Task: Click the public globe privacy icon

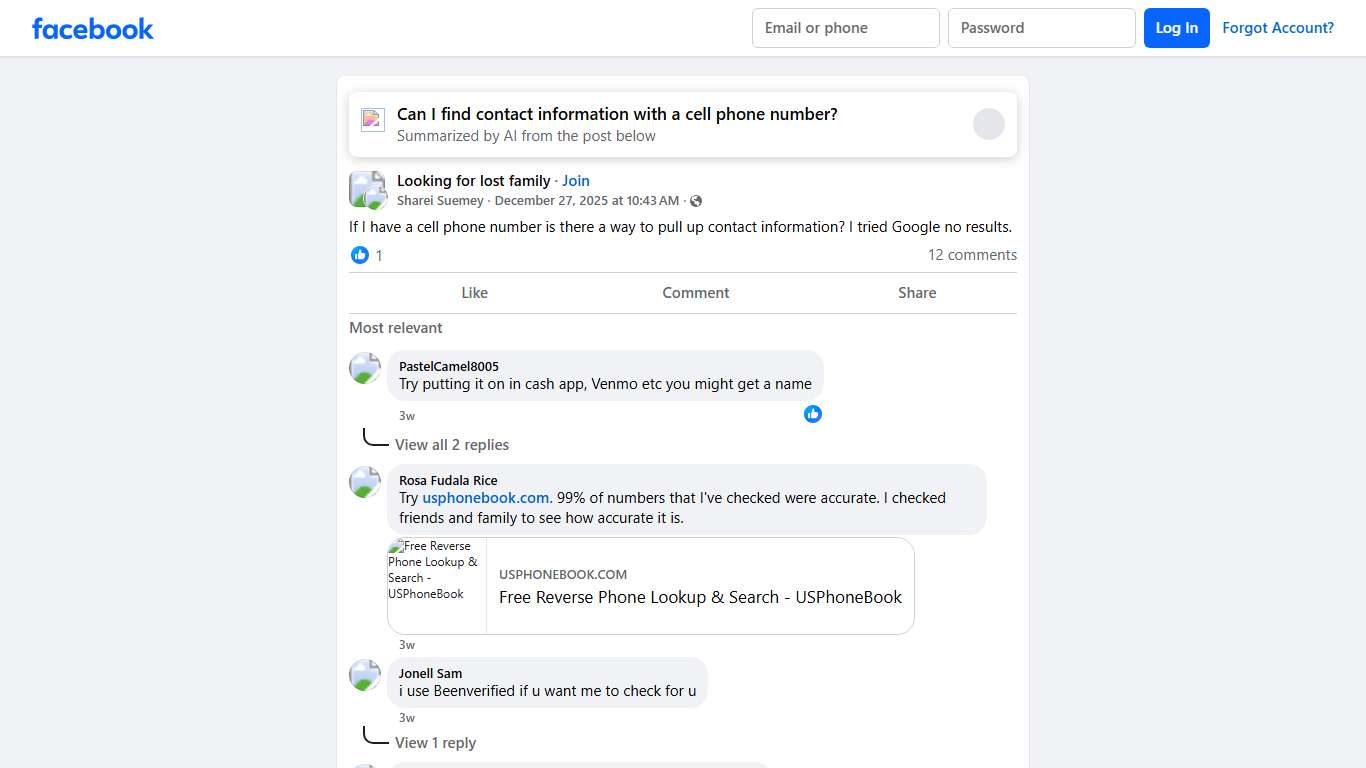Action: [696, 201]
